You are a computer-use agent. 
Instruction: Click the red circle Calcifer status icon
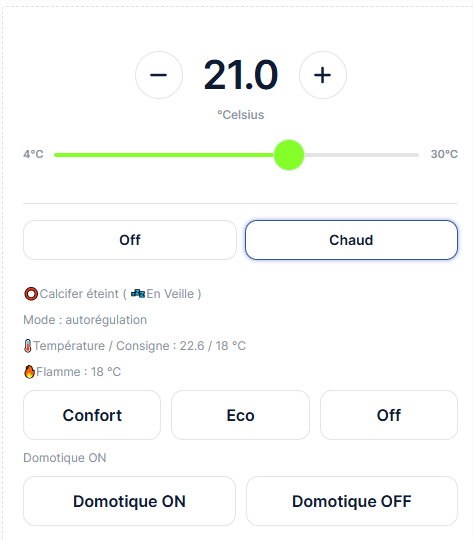[x=31, y=294]
